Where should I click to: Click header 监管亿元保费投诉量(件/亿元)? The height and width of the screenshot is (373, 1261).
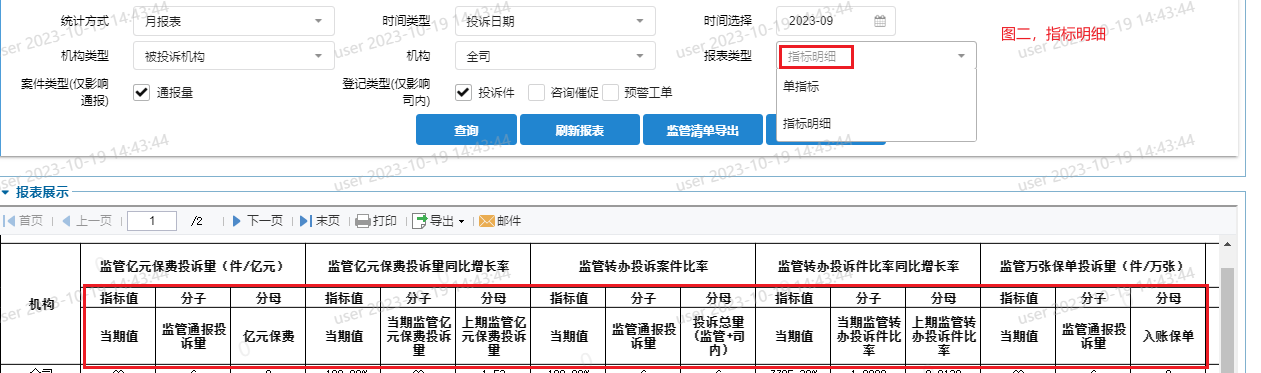[192, 266]
